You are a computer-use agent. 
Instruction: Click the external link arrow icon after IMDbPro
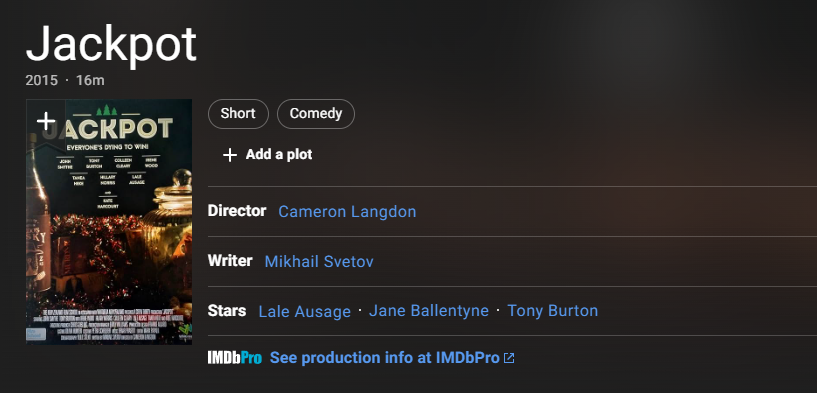click(509, 358)
